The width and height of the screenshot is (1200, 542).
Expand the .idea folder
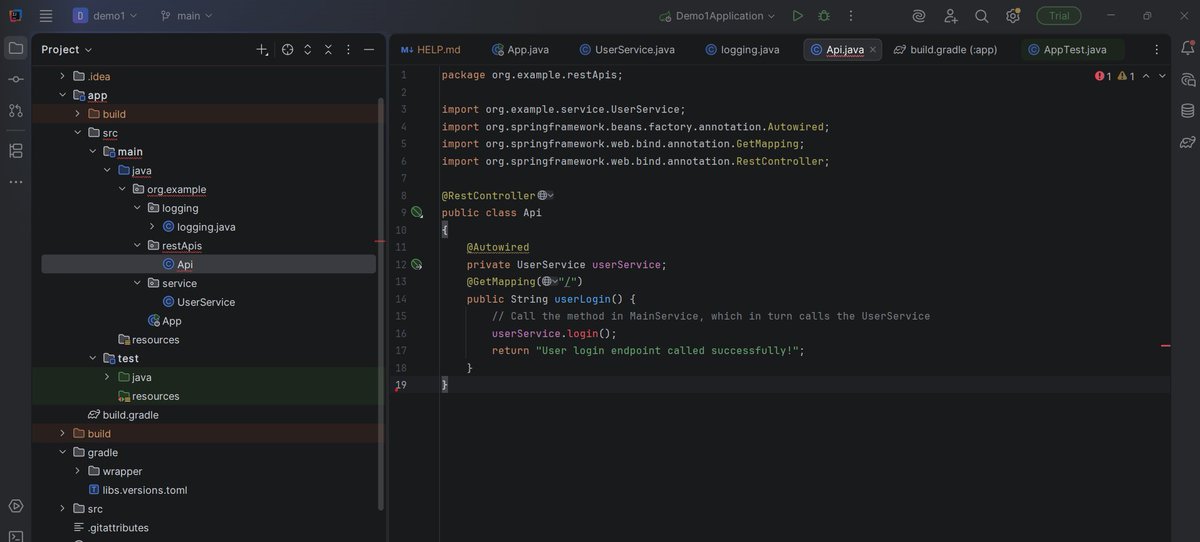(x=62, y=76)
